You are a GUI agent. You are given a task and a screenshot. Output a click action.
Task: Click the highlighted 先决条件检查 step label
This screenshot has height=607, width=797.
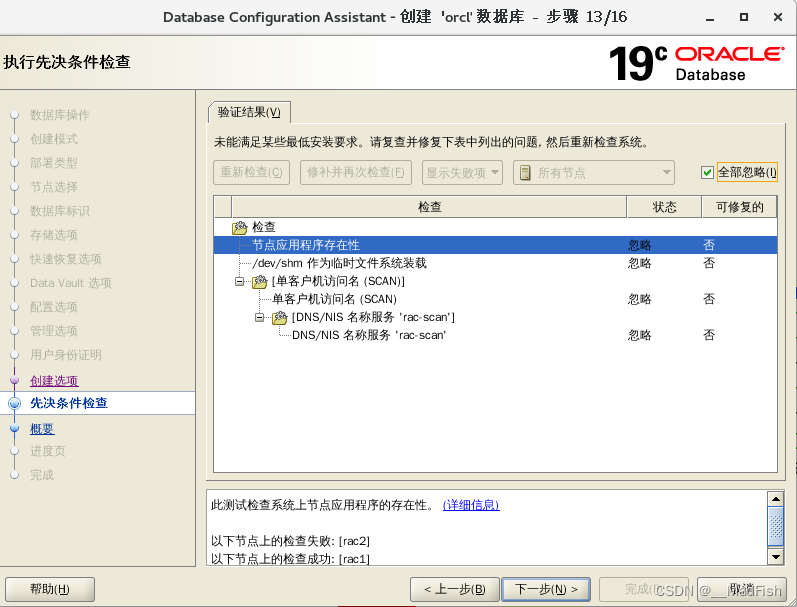[69, 403]
